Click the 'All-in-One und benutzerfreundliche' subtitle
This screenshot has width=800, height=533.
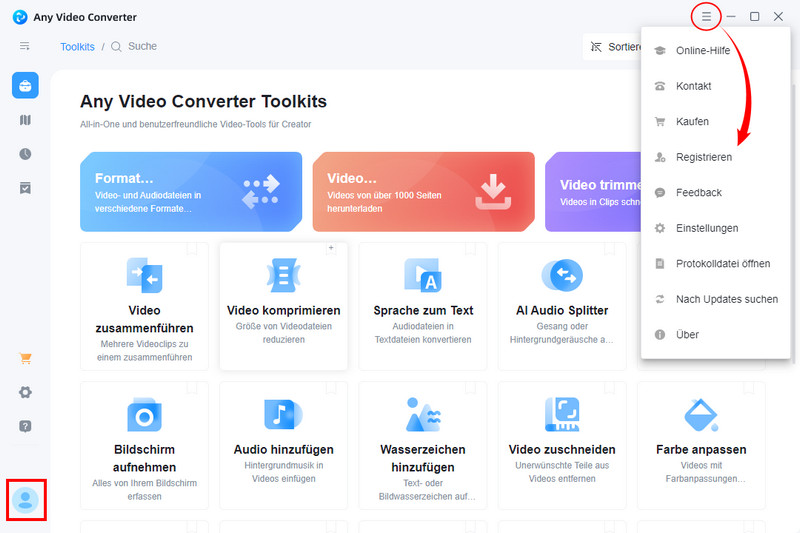click(x=195, y=124)
